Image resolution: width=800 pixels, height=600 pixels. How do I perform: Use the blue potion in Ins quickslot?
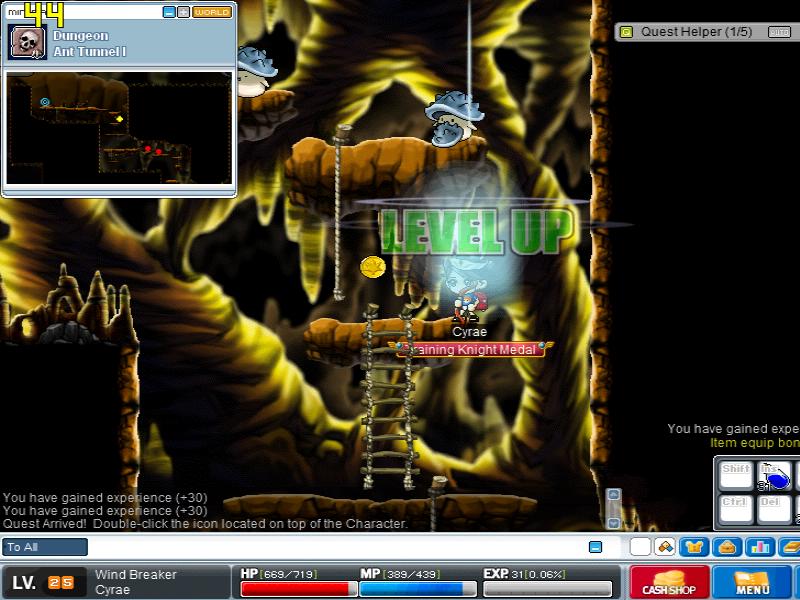(774, 476)
